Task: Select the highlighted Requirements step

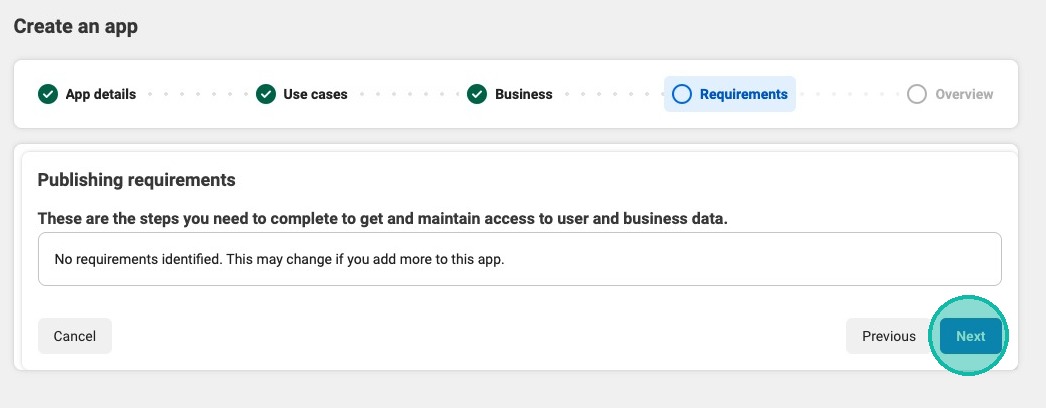Action: (743, 95)
